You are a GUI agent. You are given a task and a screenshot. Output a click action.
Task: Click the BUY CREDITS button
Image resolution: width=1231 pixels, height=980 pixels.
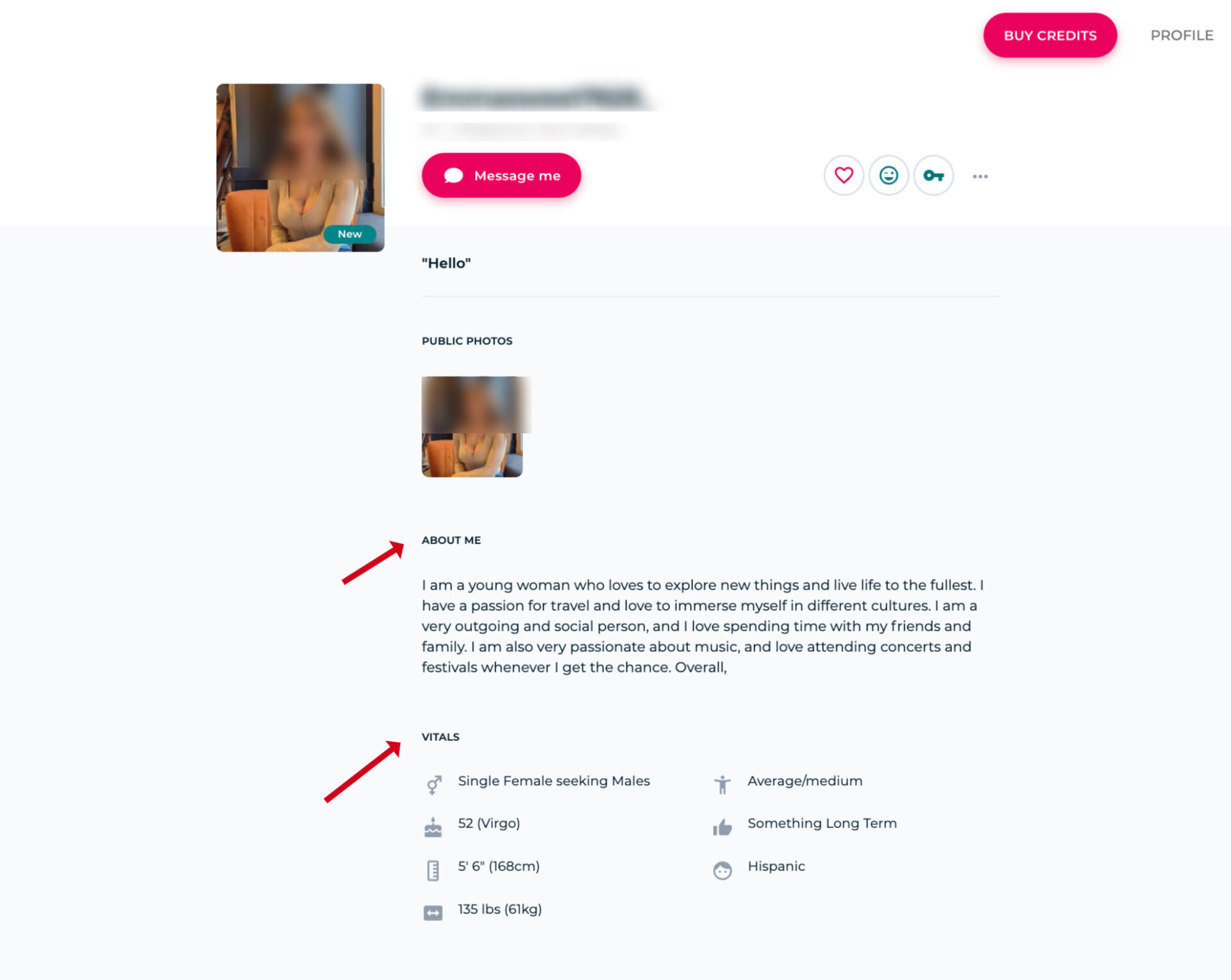1050,36
